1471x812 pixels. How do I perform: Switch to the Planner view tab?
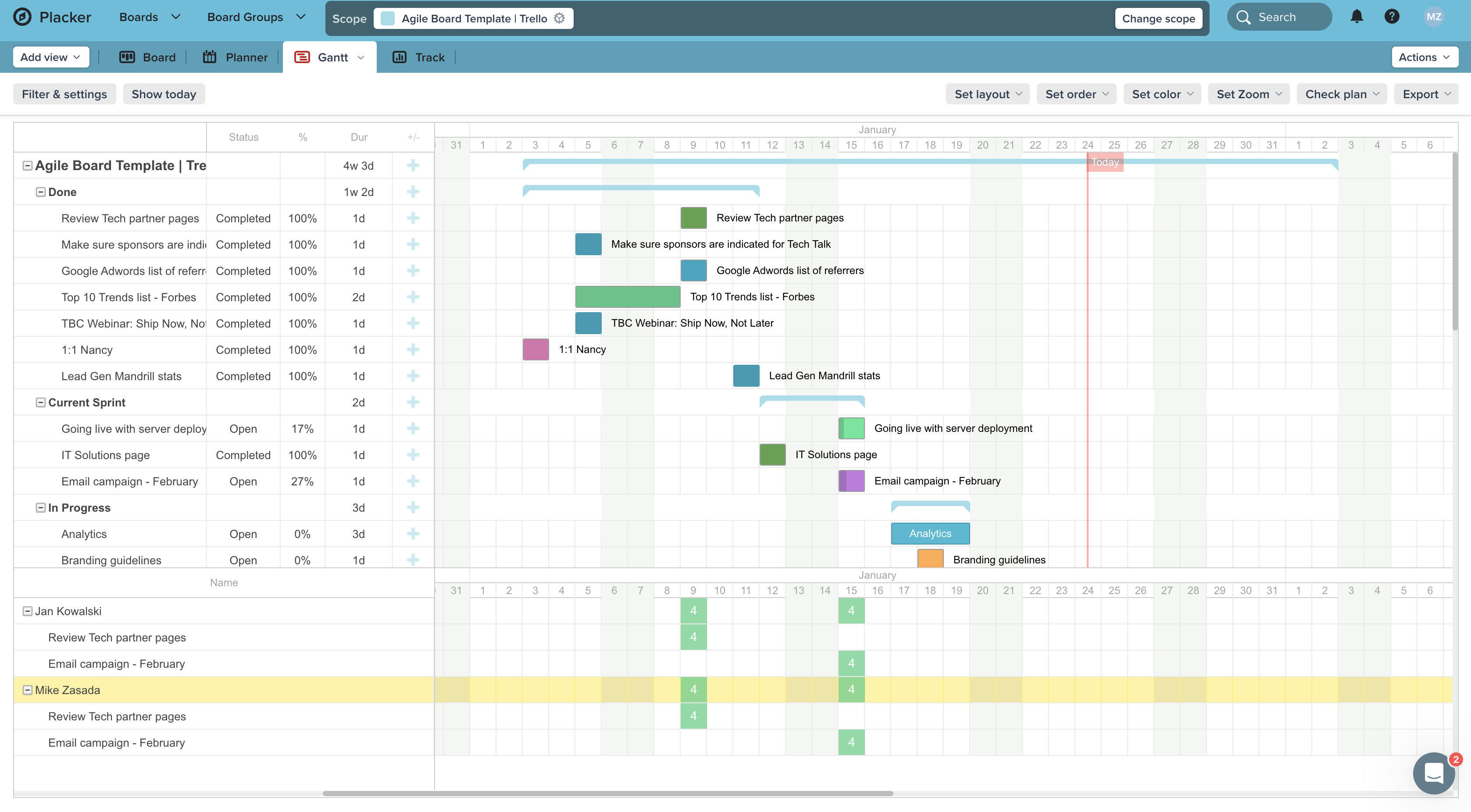pyautogui.click(x=235, y=57)
